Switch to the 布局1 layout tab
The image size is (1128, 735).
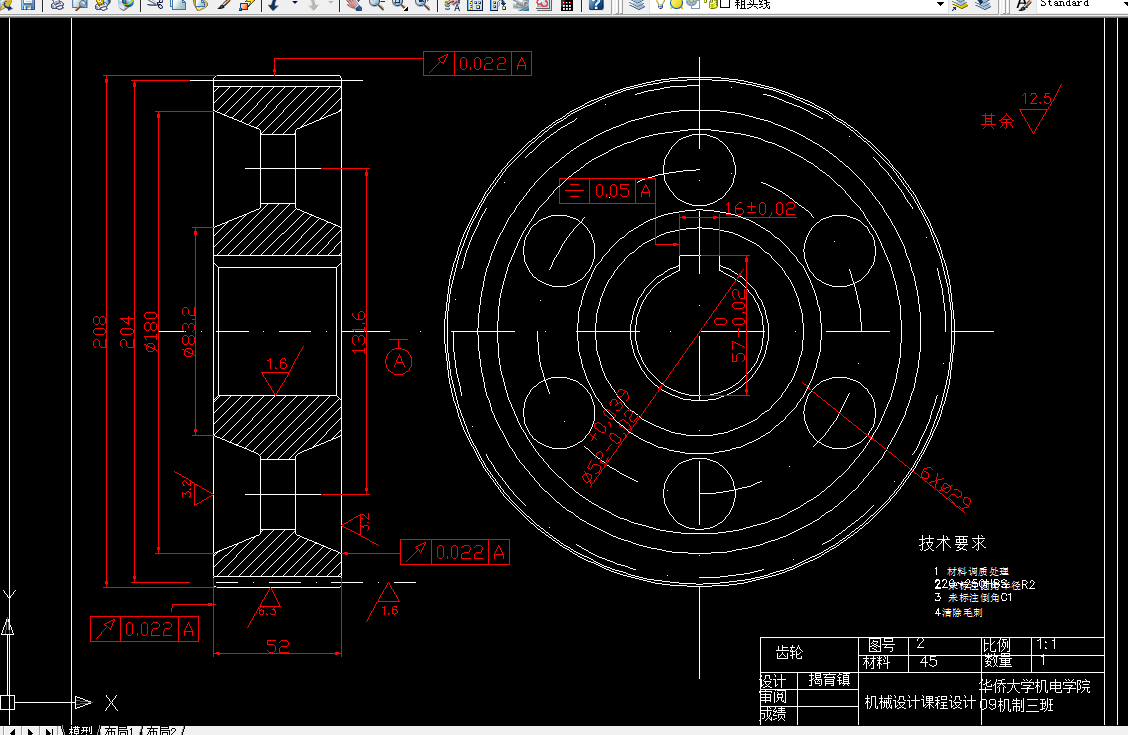click(x=119, y=730)
